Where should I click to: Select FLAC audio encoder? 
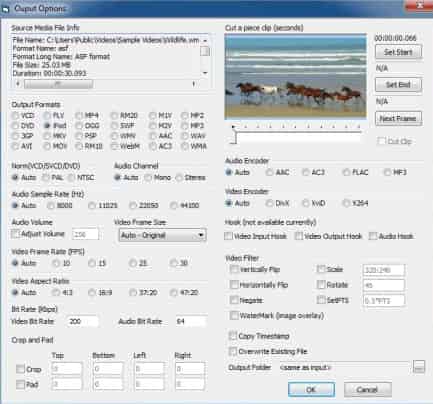pos(346,172)
